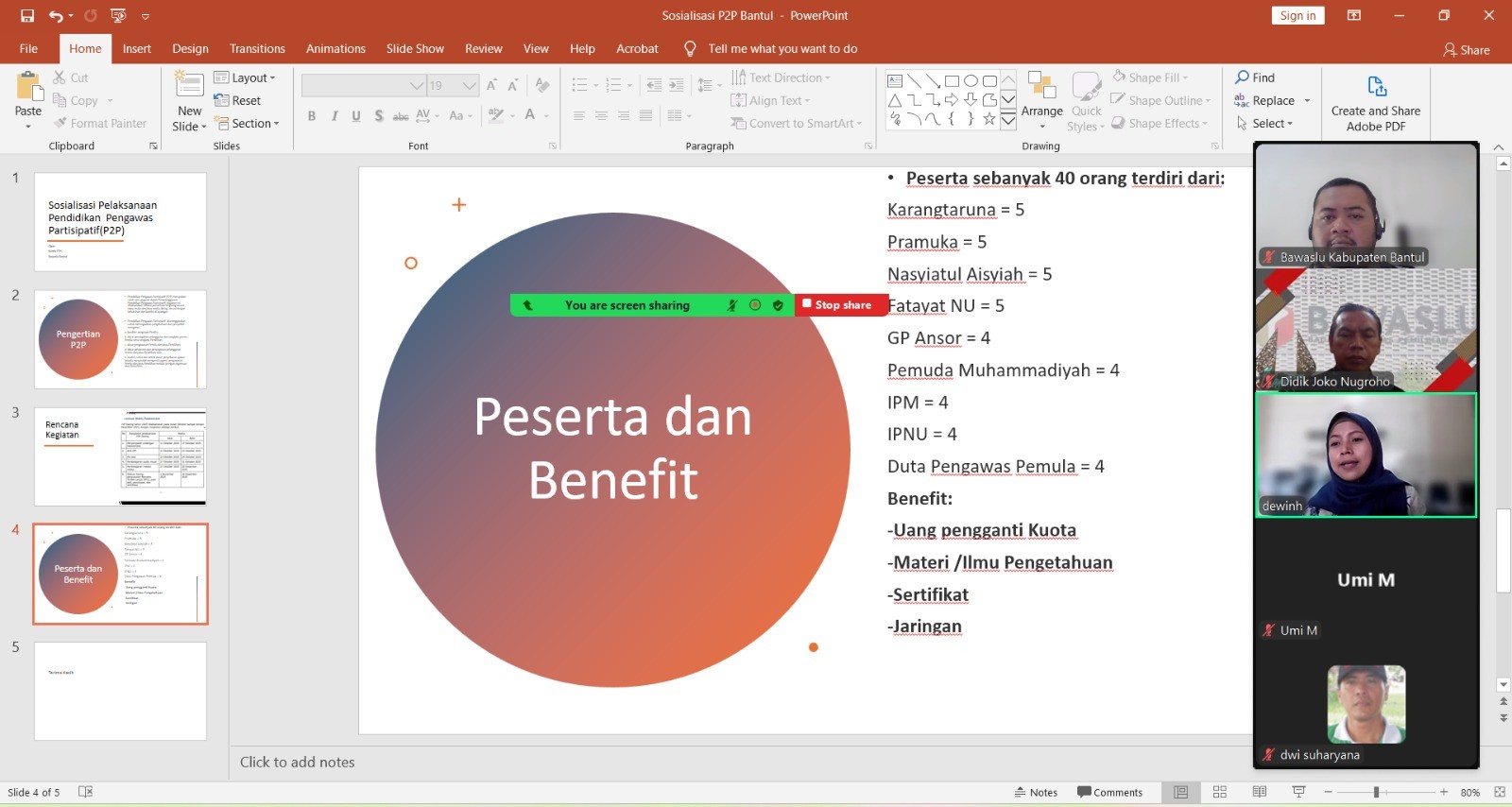The height and width of the screenshot is (807, 1512).
Task: Open the File menu
Action: (28, 48)
